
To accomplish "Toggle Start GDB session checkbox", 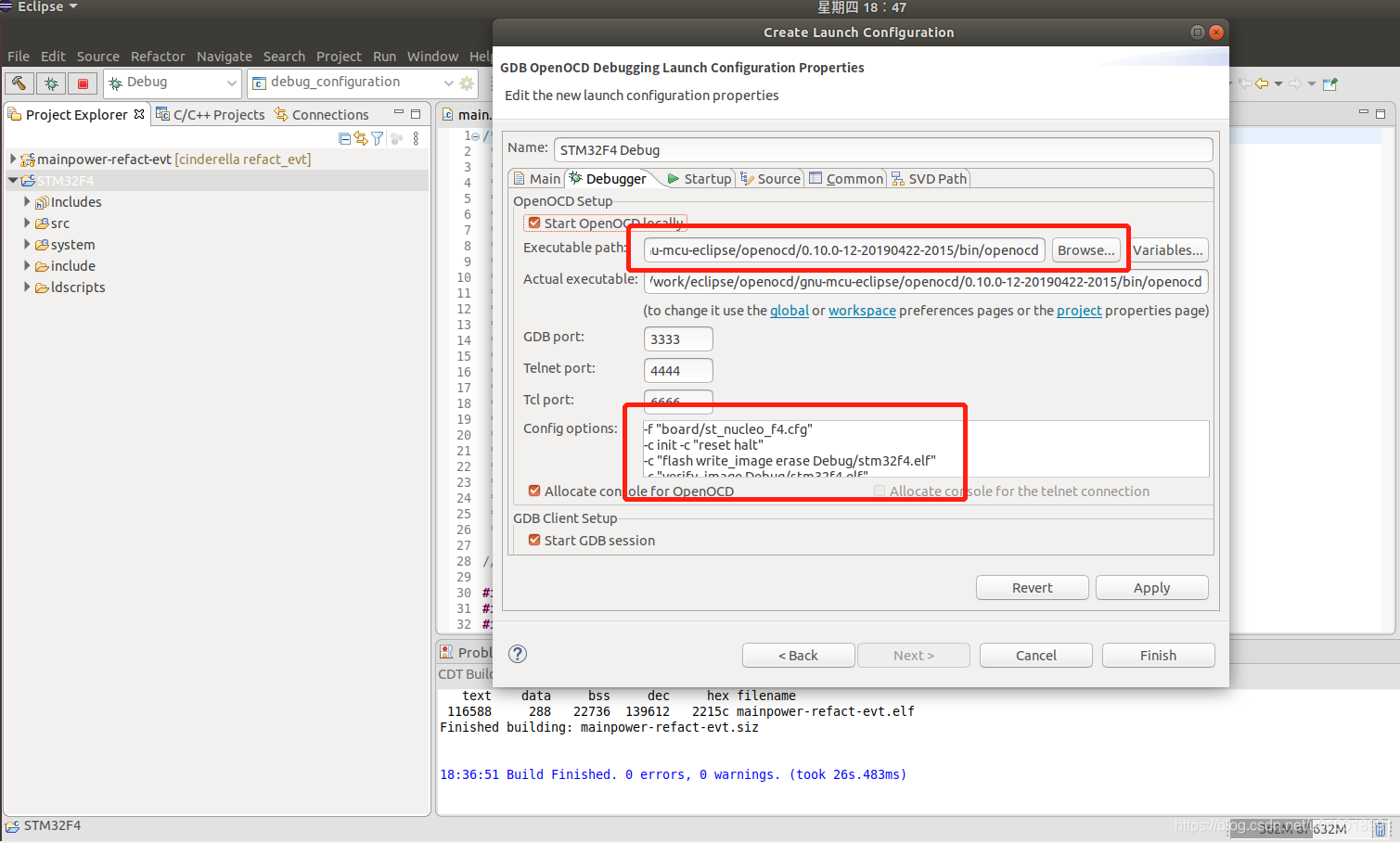I will [534, 540].
